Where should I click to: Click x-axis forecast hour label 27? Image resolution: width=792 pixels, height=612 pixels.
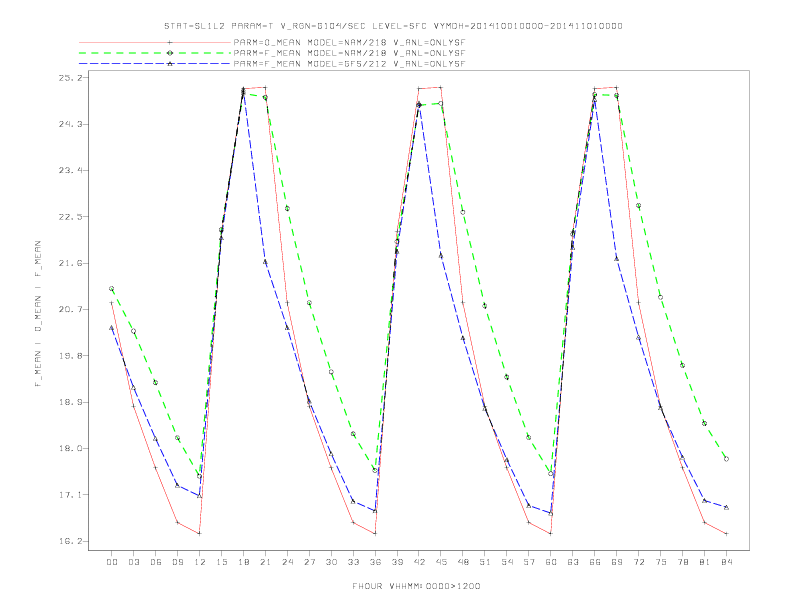click(x=309, y=562)
